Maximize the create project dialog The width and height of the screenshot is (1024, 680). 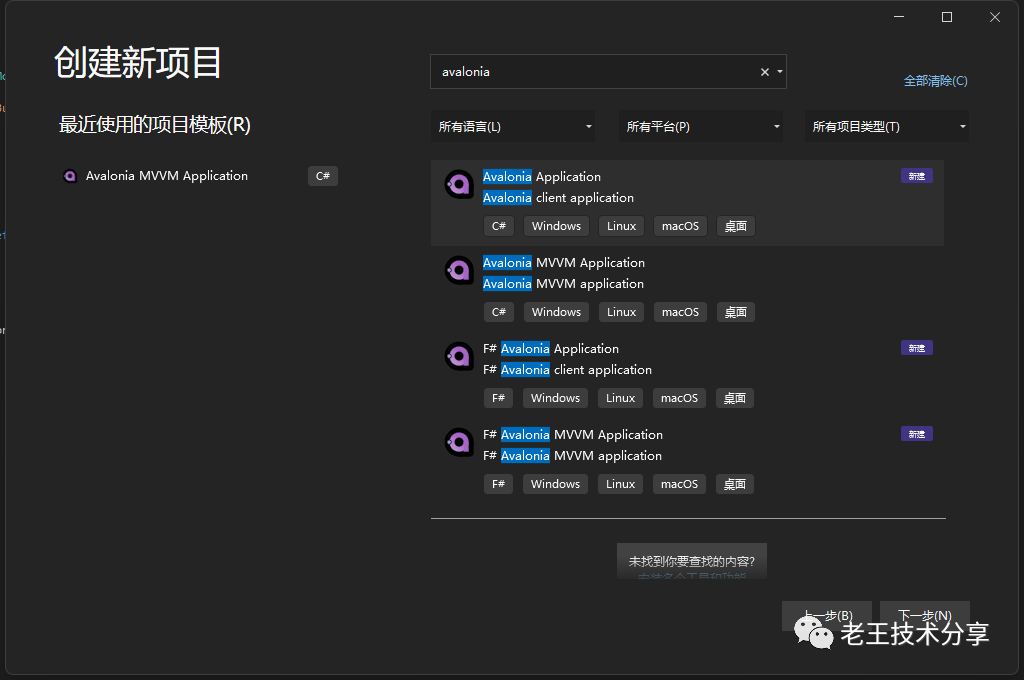[947, 17]
